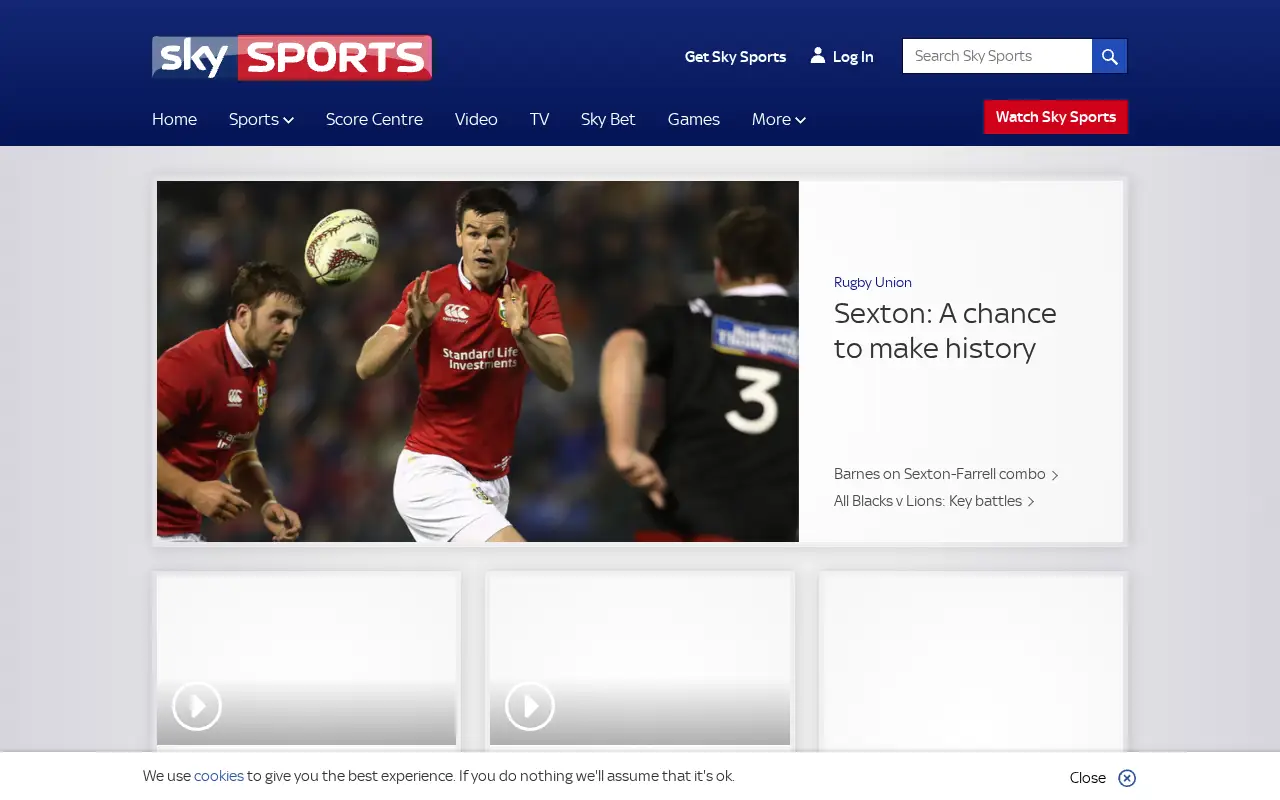The height and width of the screenshot is (800, 1280).
Task: Expand the Sports dropdown menu
Action: (261, 119)
